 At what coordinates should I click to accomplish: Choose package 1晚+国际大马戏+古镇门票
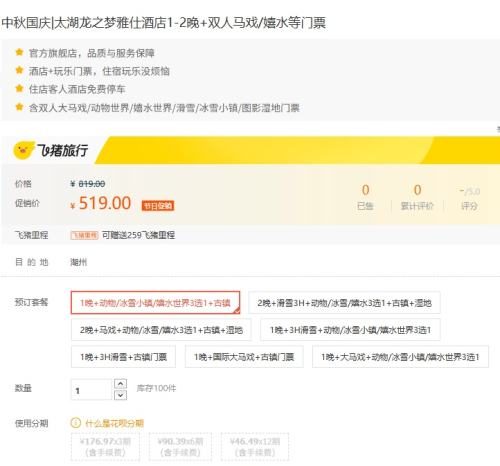coord(244,357)
